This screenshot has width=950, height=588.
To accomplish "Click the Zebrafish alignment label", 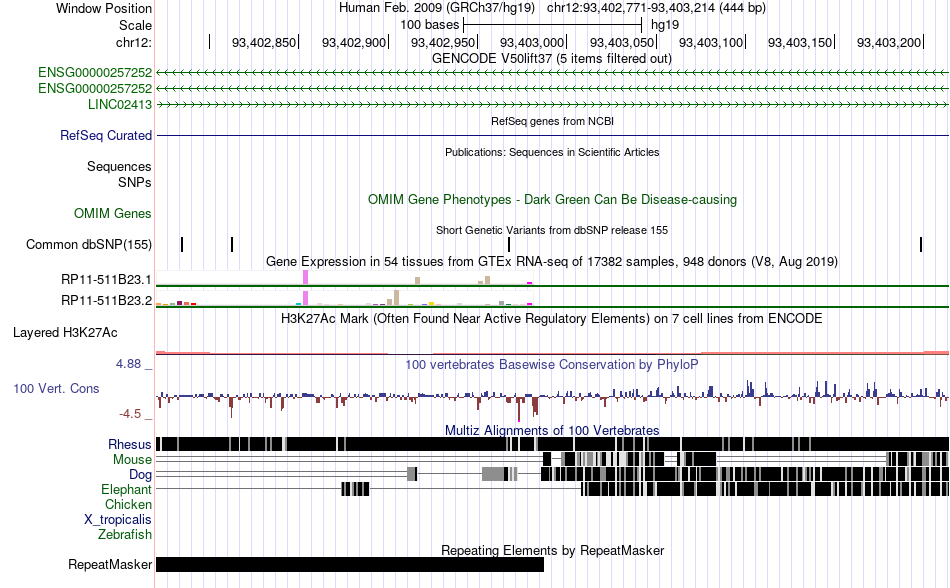I will click(x=125, y=535).
